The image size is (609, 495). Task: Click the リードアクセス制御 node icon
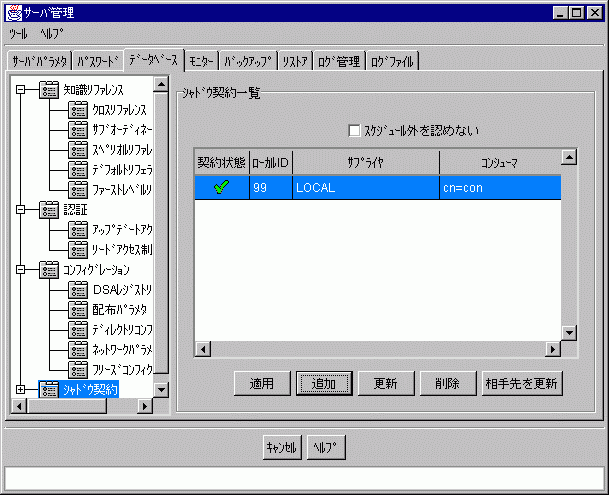78,250
